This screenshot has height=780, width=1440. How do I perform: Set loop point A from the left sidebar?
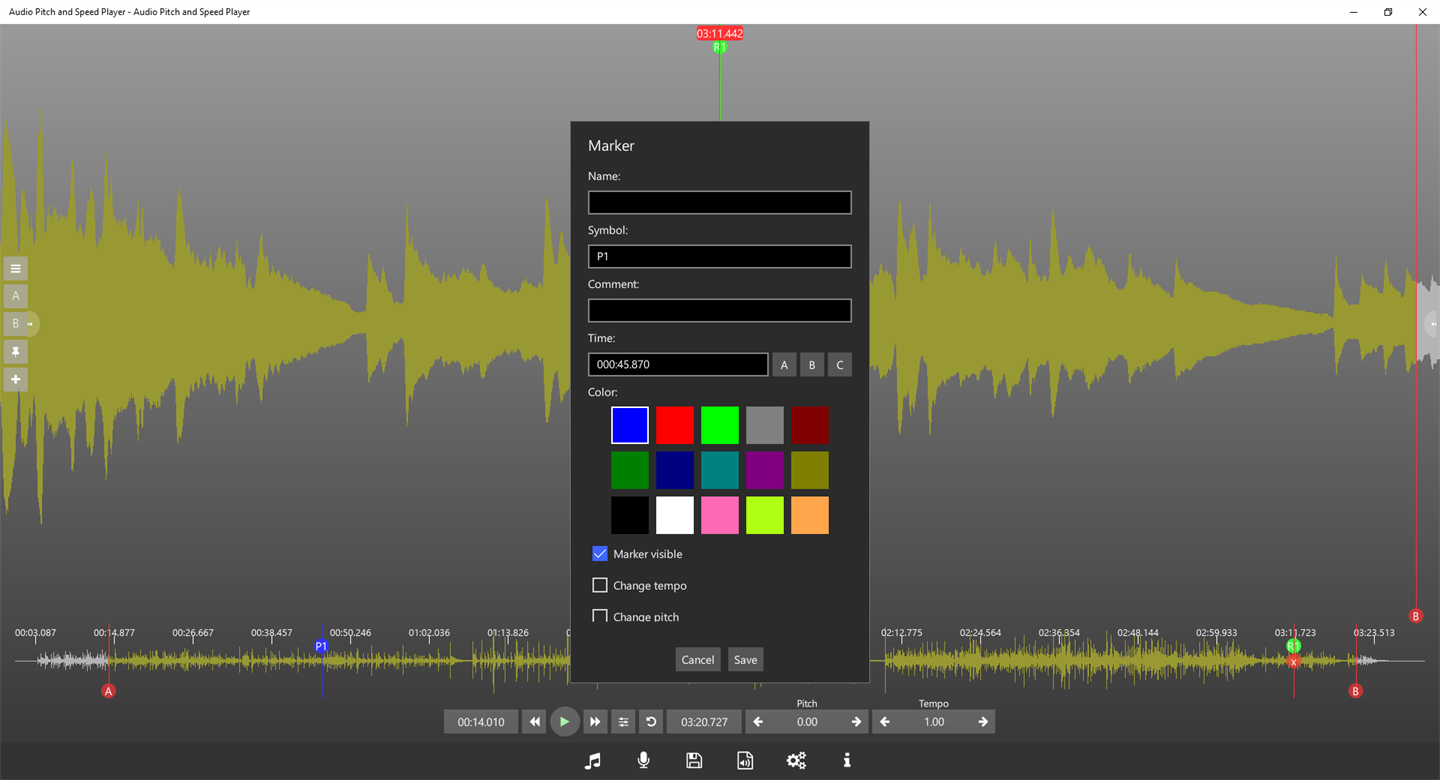tap(15, 296)
